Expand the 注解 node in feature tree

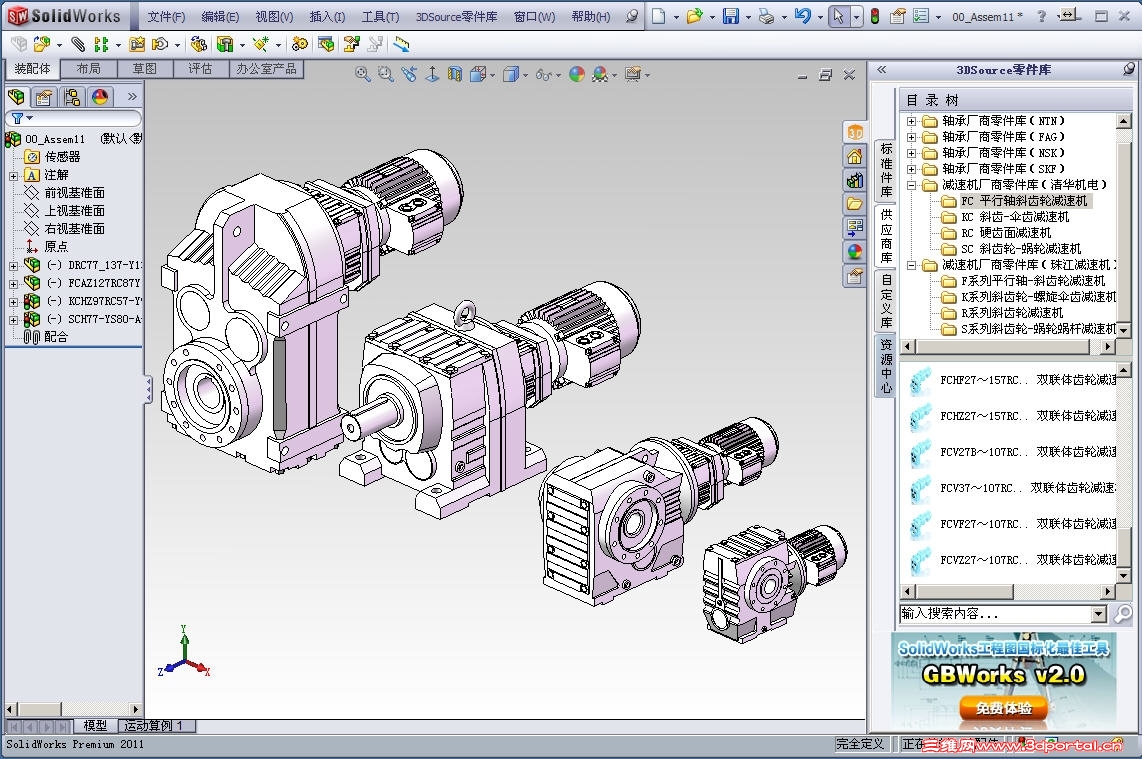coord(13,175)
